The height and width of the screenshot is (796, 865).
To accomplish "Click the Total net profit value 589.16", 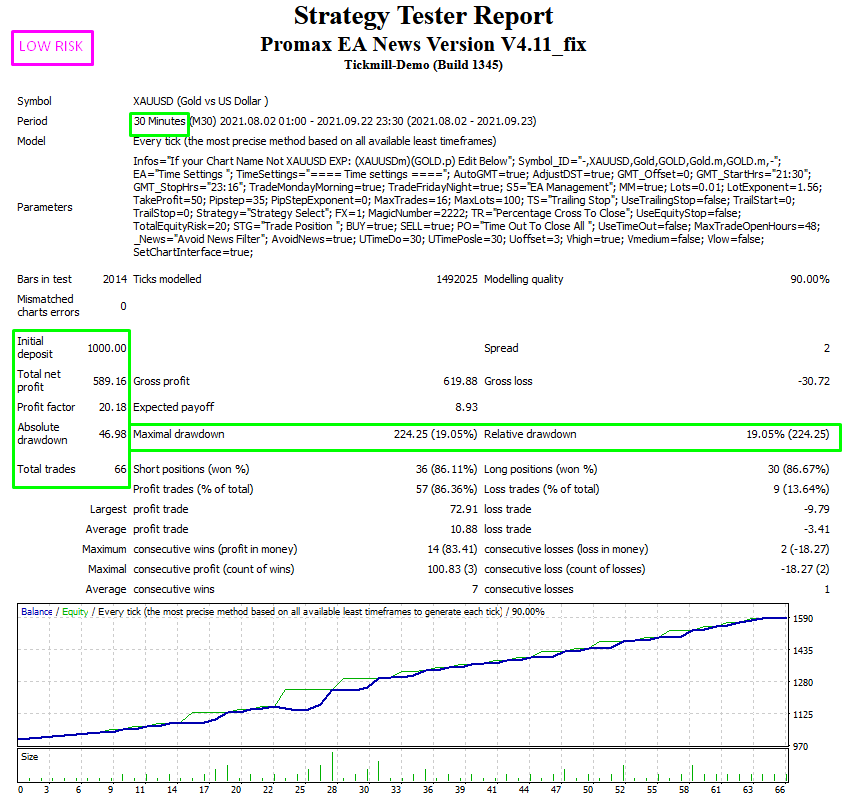I will (x=110, y=381).
